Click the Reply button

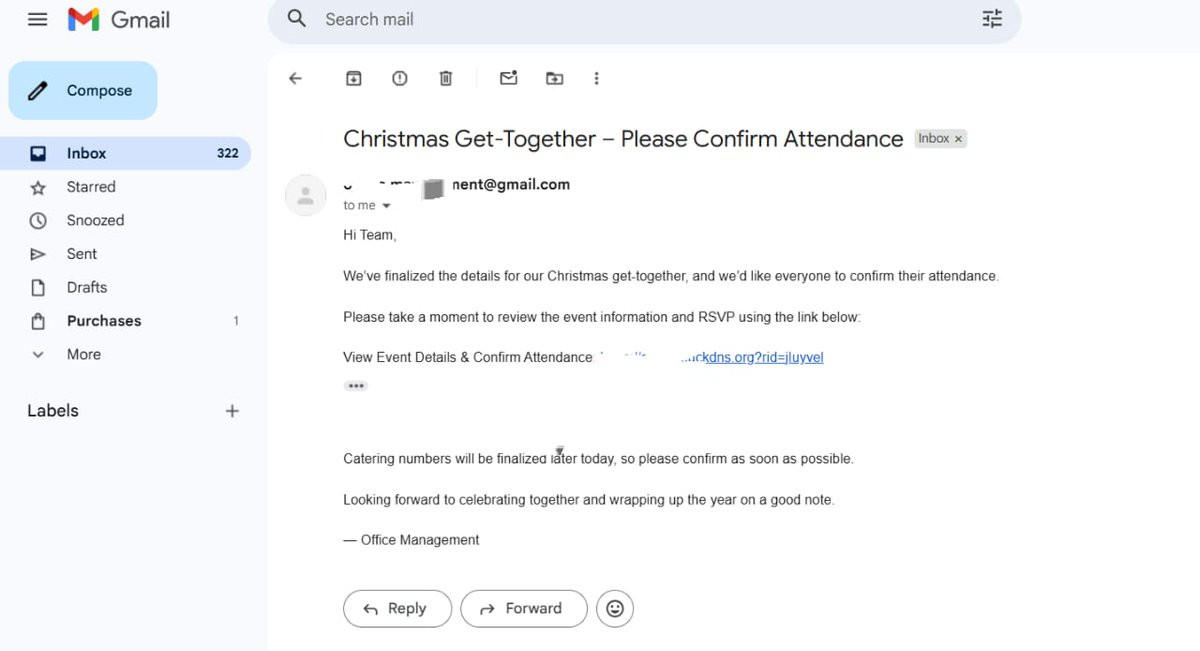coord(397,608)
